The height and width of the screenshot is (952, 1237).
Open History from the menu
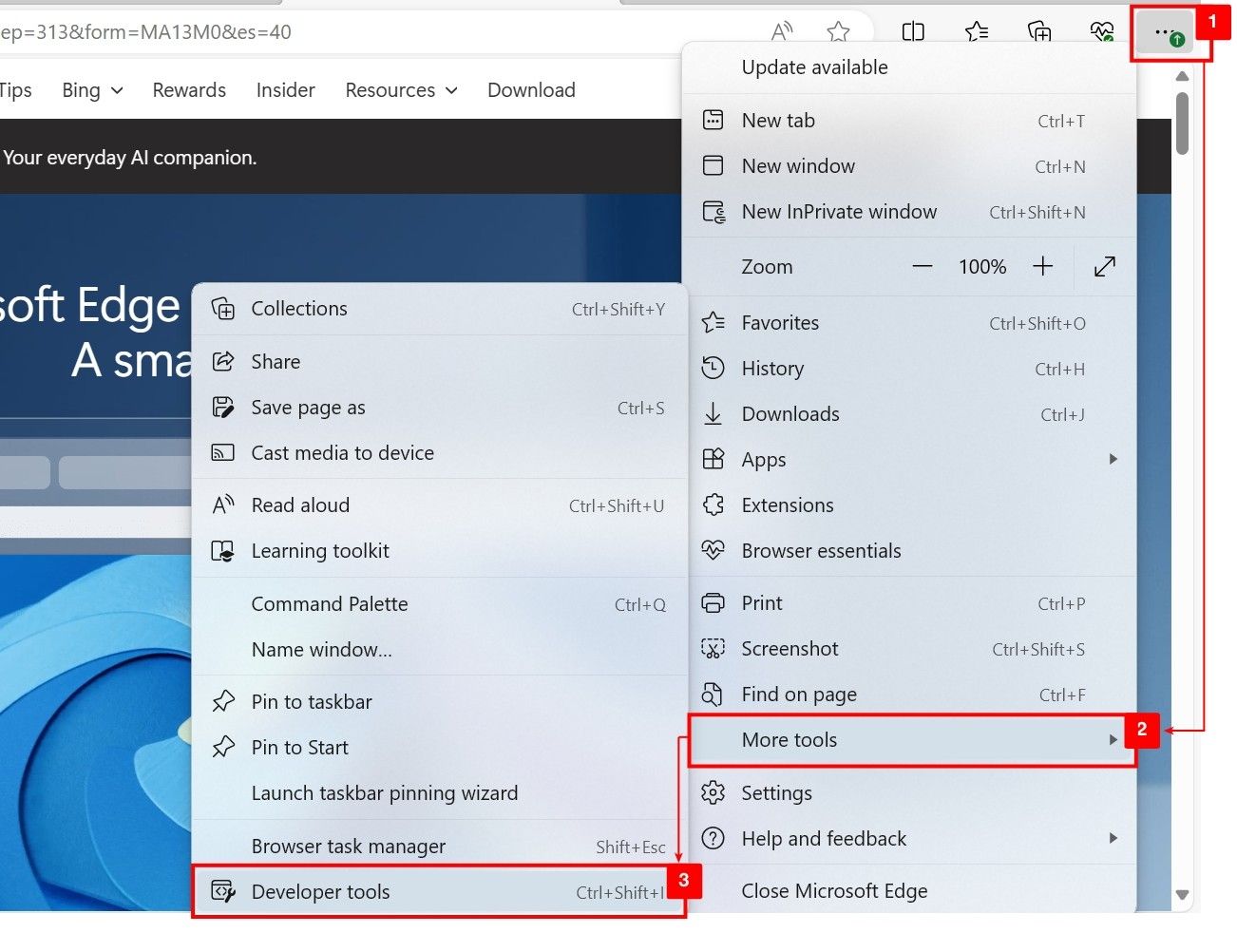(909, 369)
